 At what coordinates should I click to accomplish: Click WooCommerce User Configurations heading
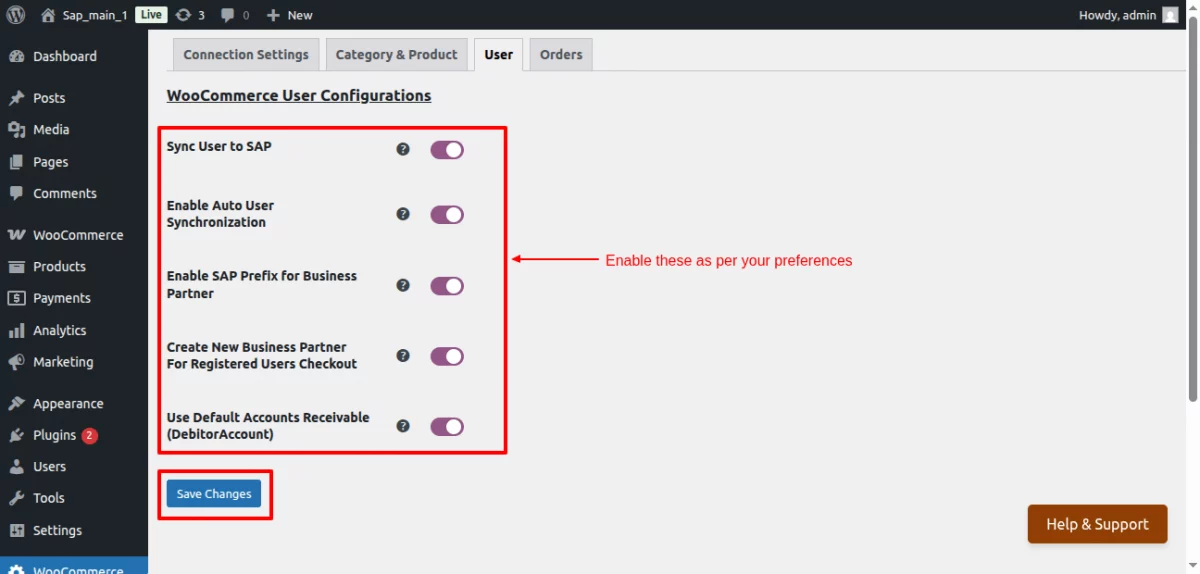[299, 96]
